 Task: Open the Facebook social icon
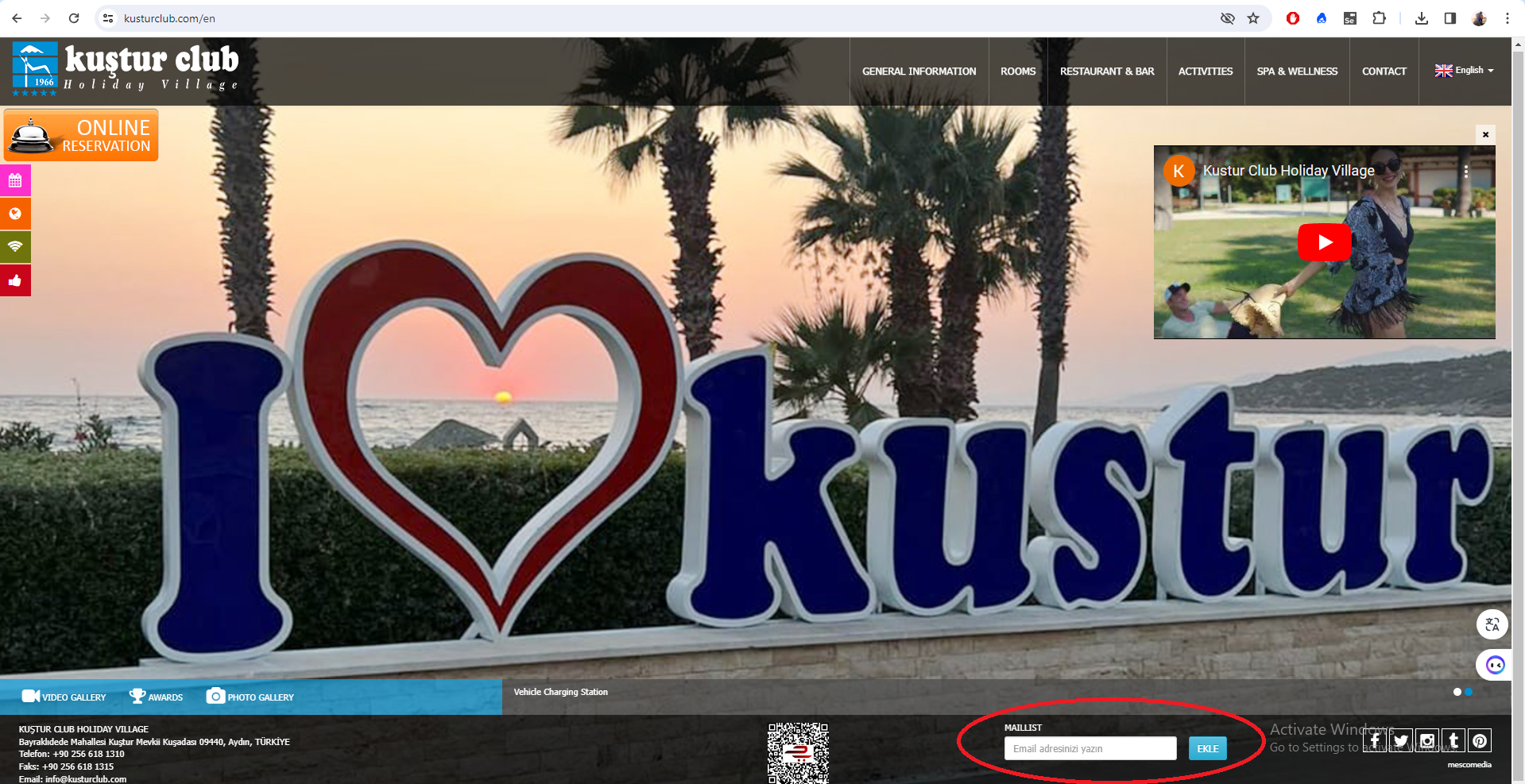coord(1375,741)
